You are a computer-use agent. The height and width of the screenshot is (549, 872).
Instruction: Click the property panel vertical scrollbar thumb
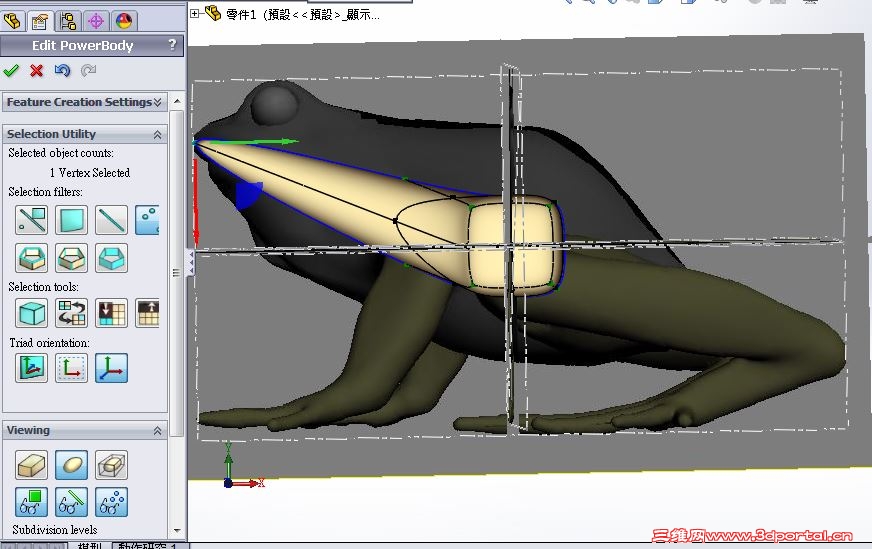[x=176, y=273]
